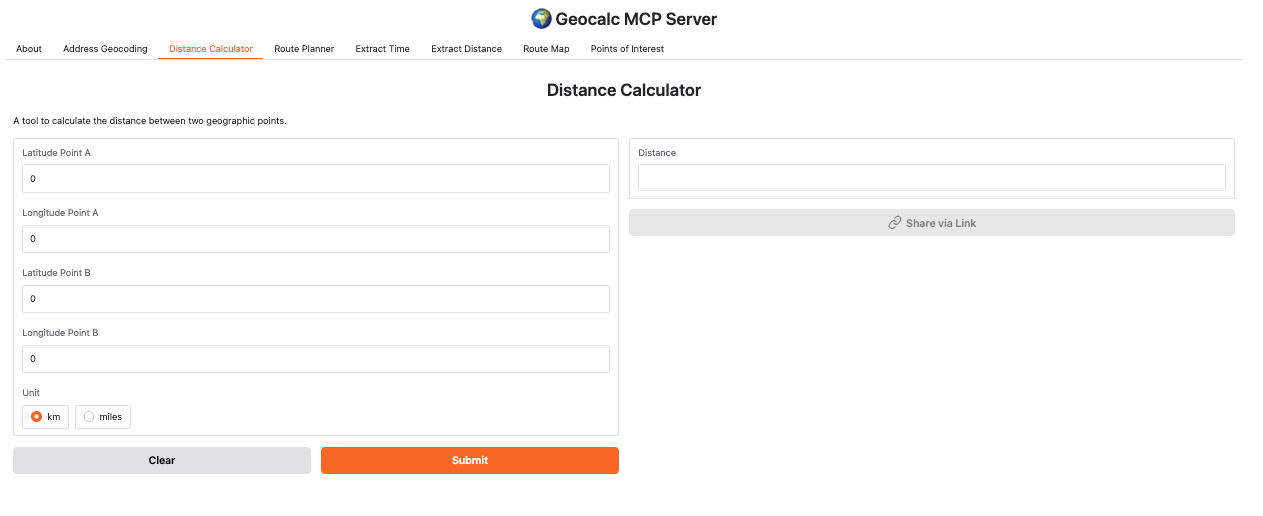Screen dimensions: 1263x516
Task: Select the km unit radio button
Action: pyautogui.click(x=37, y=417)
